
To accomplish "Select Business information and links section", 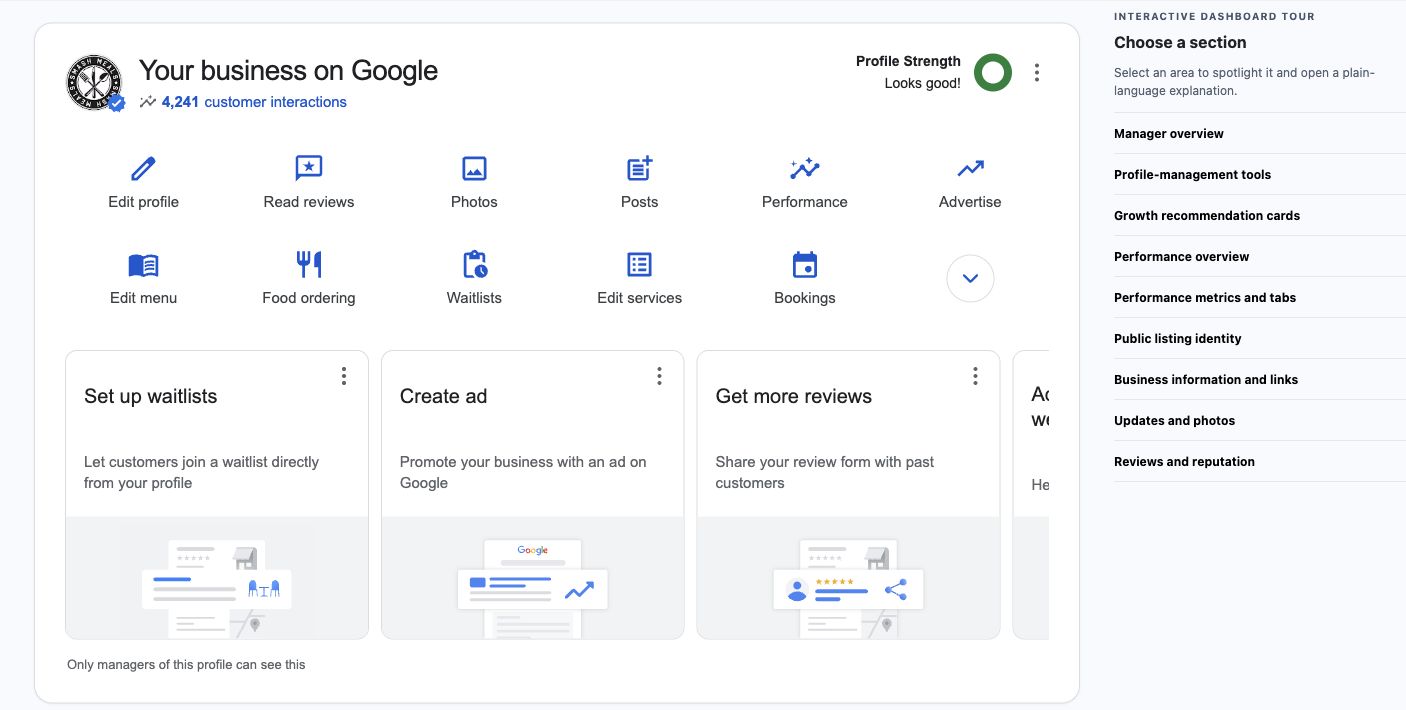I will 1260,379.
